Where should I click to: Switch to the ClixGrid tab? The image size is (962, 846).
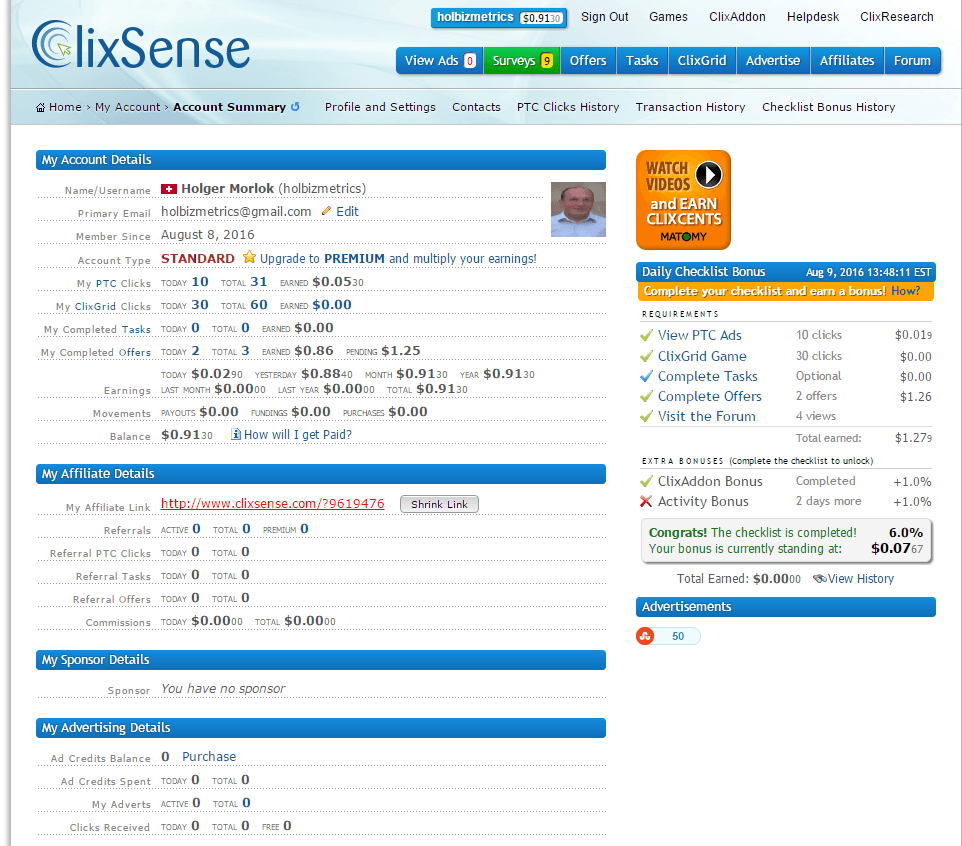pyautogui.click(x=702, y=61)
